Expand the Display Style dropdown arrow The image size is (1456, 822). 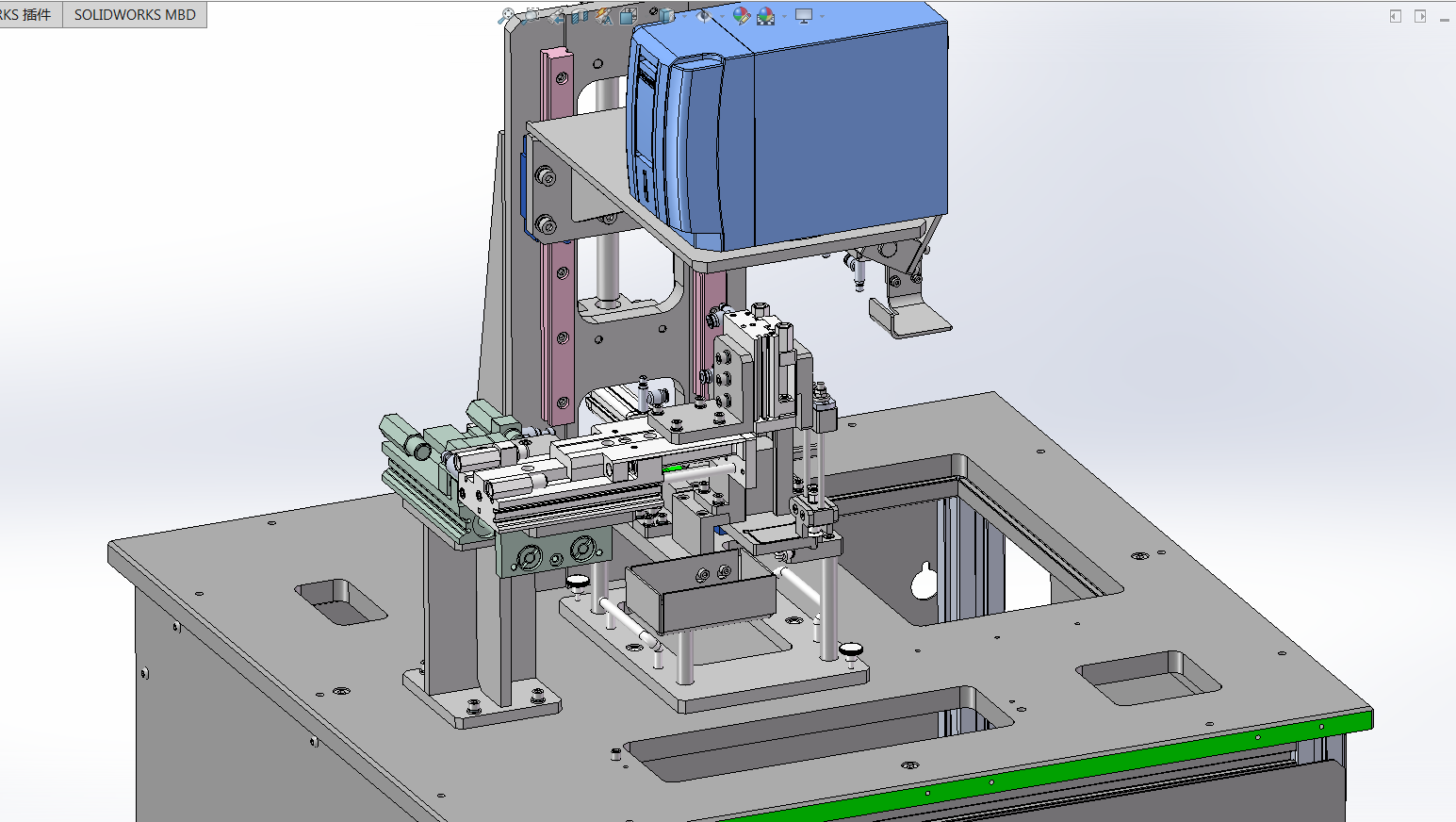click(684, 16)
